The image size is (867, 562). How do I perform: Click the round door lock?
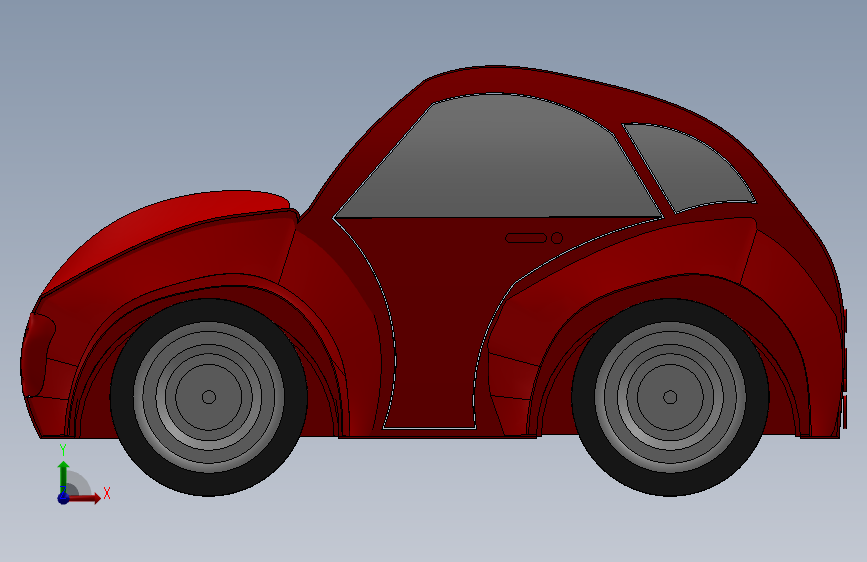[x=557, y=238]
